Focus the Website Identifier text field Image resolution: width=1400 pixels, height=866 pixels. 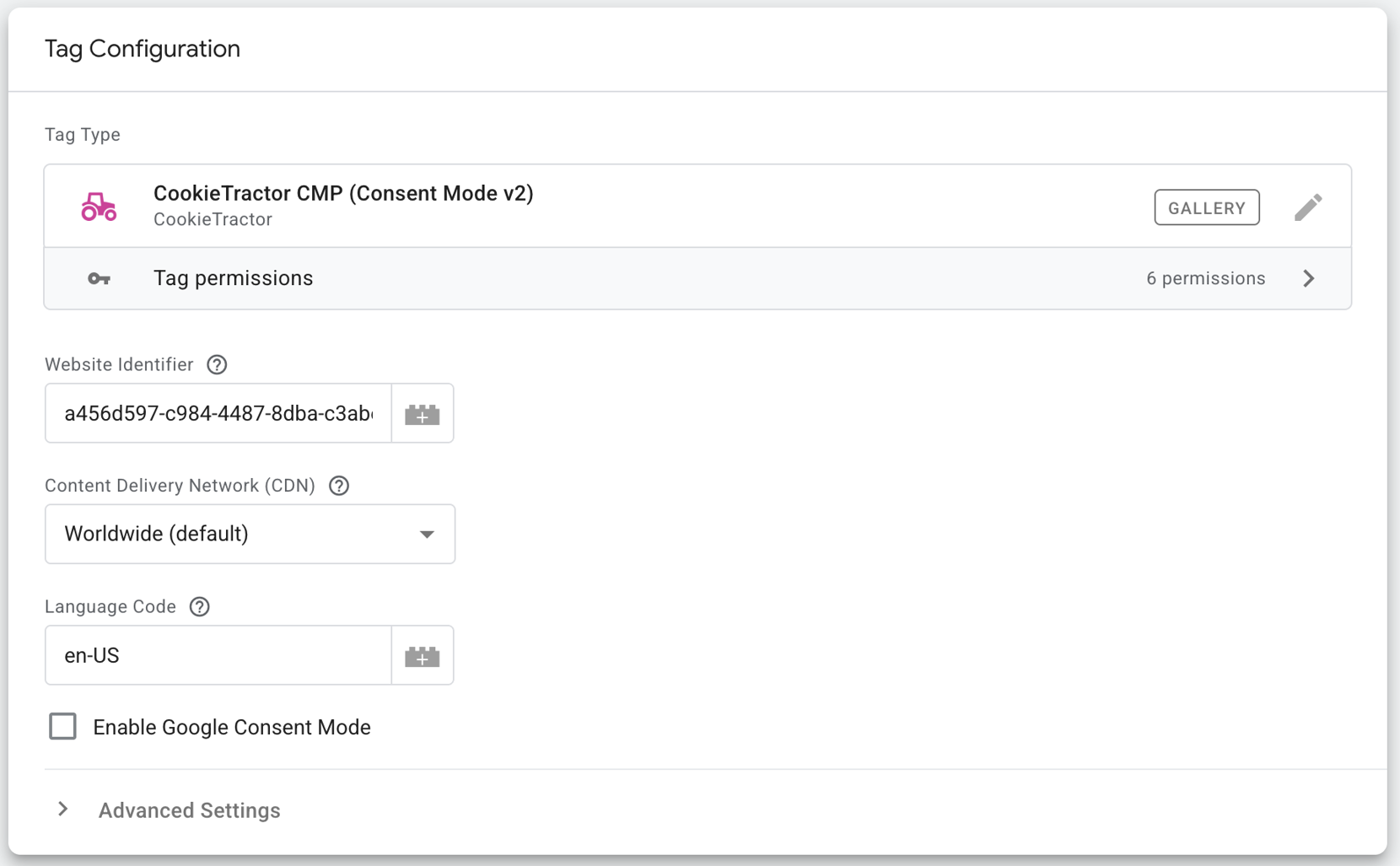pyautogui.click(x=218, y=414)
